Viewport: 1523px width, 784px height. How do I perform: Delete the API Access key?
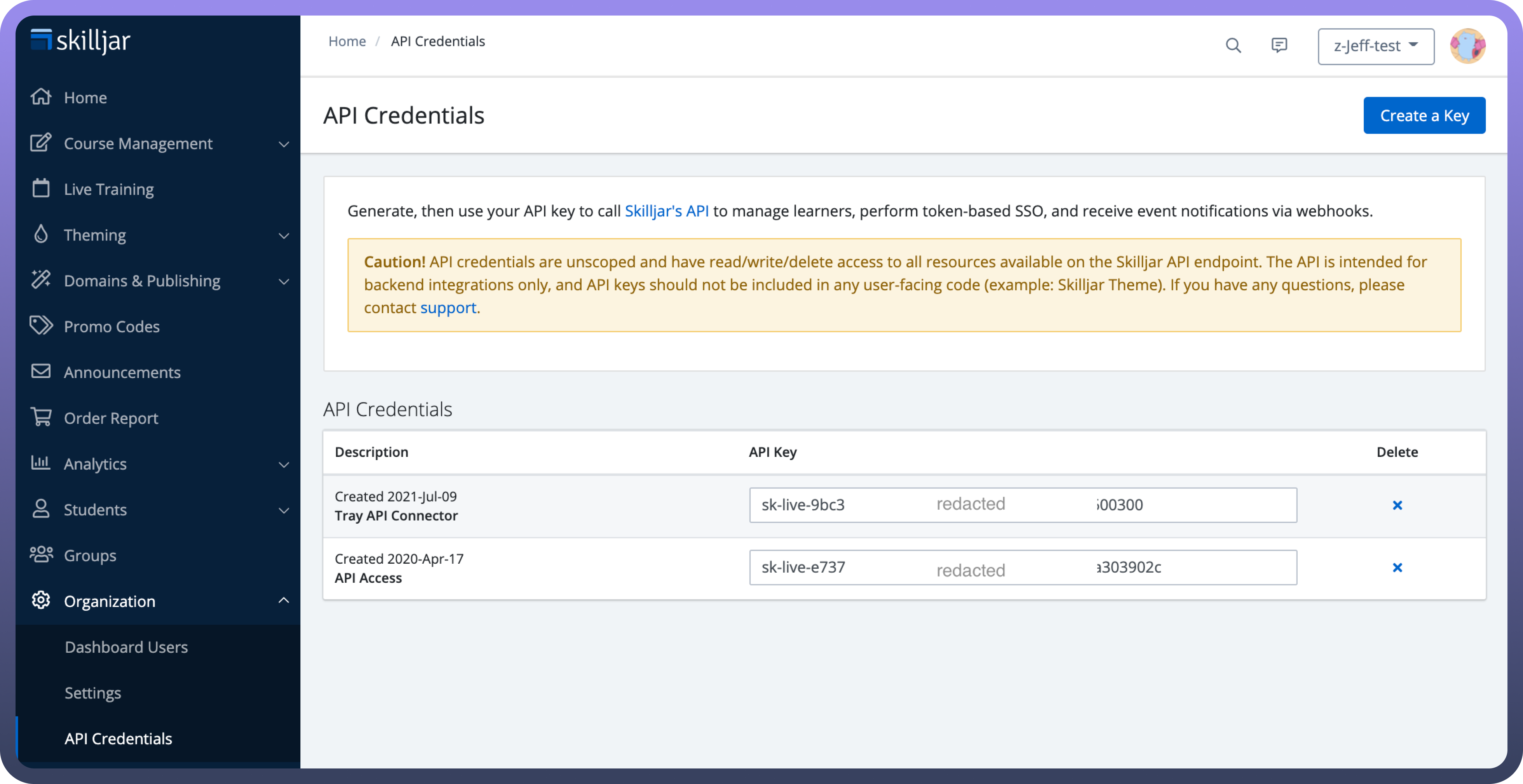click(x=1397, y=568)
